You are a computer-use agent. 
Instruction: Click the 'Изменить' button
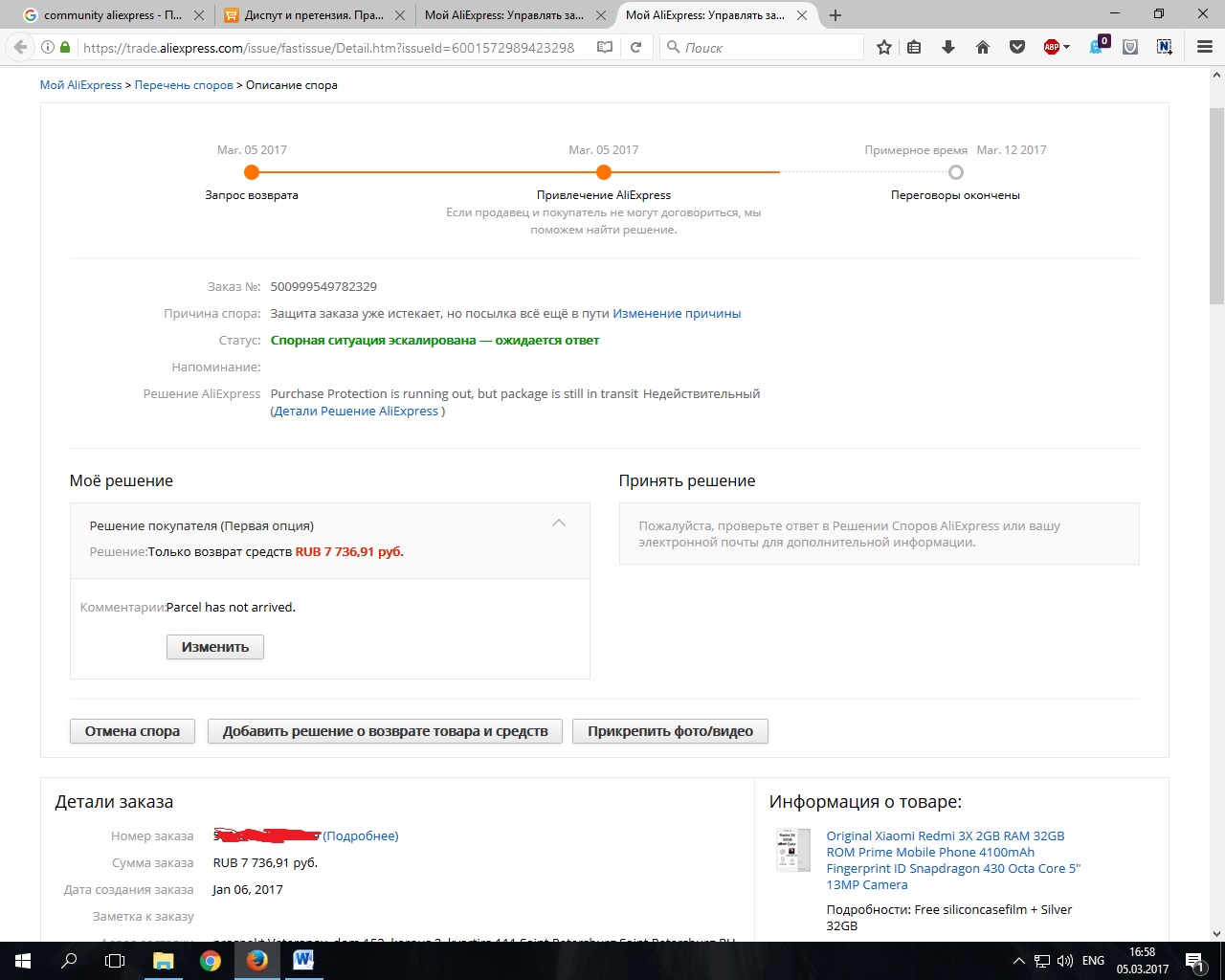(215, 647)
